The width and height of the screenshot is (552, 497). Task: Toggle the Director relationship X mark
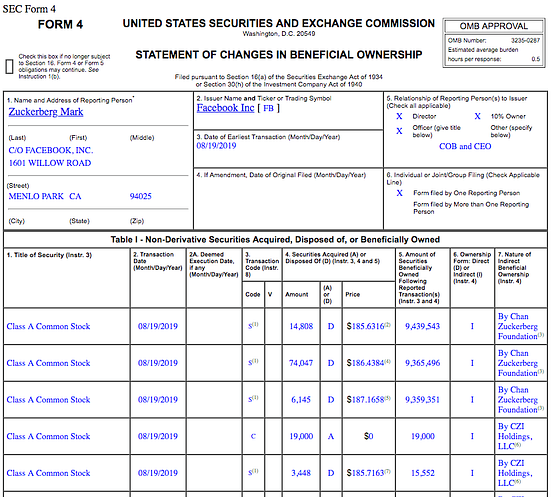(x=399, y=116)
